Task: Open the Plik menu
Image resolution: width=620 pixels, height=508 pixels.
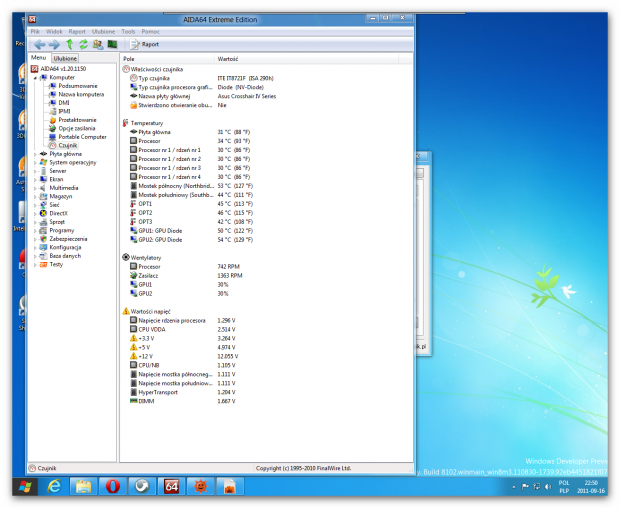Action: point(35,32)
